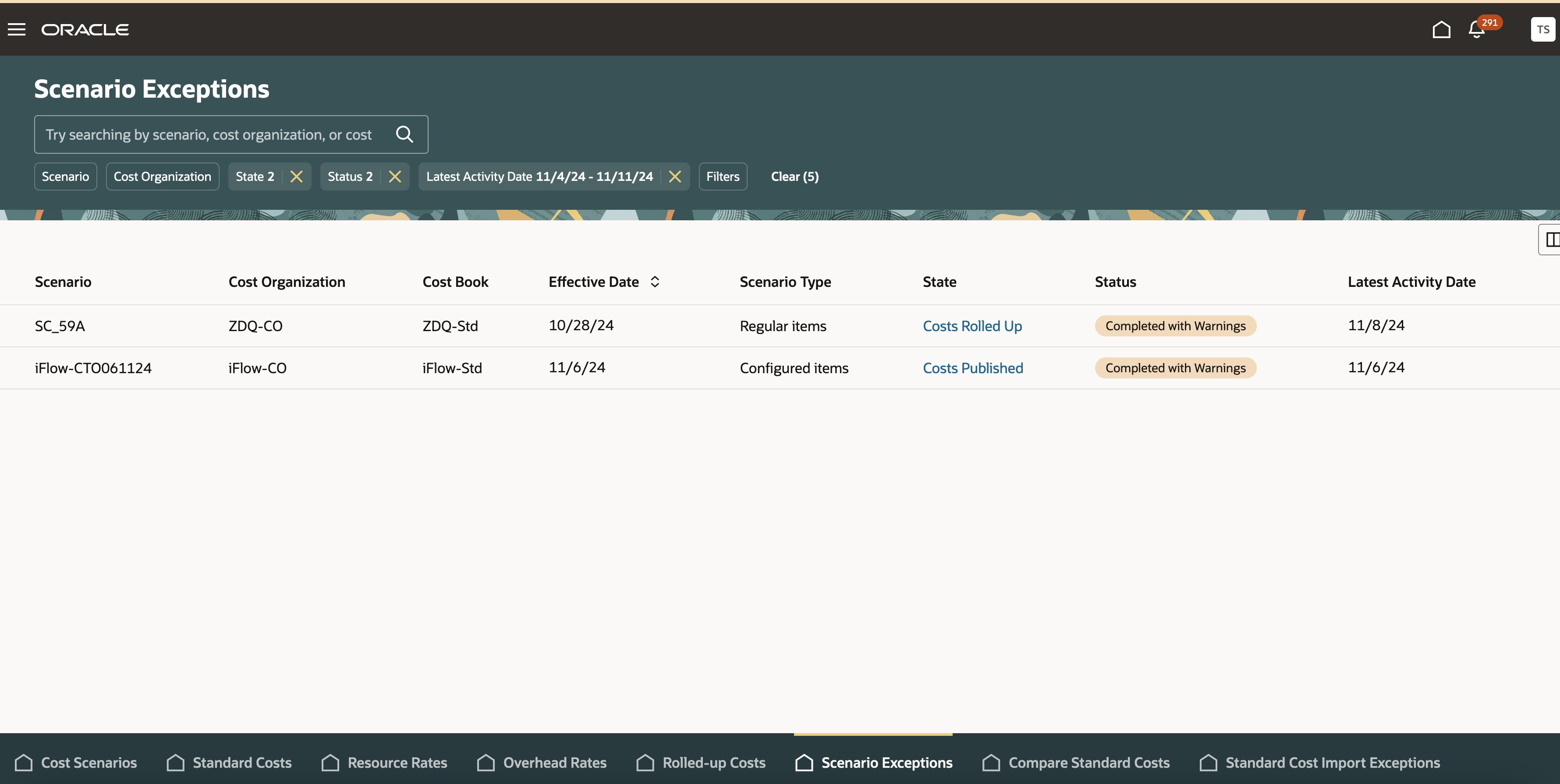
Task: Open the Costs Rolled Up link
Action: [x=972, y=326]
